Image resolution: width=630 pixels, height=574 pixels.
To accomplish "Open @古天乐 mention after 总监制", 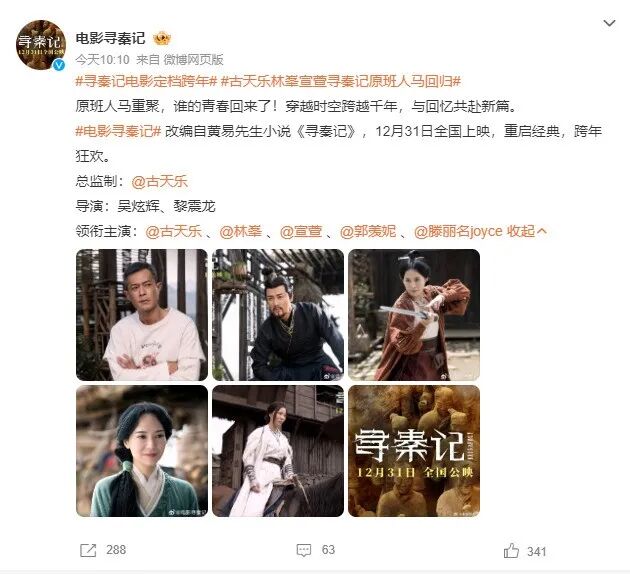I will pyautogui.click(x=160, y=181).
